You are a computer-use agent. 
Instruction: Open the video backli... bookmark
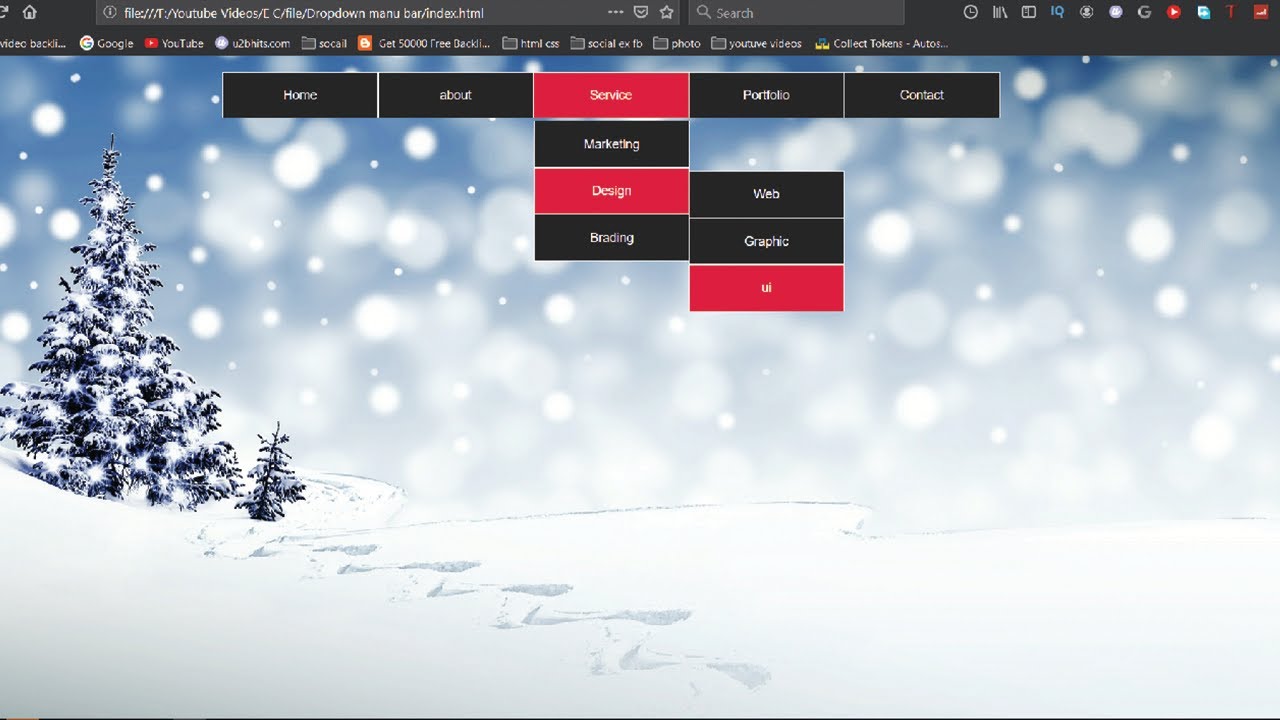[x=32, y=43]
